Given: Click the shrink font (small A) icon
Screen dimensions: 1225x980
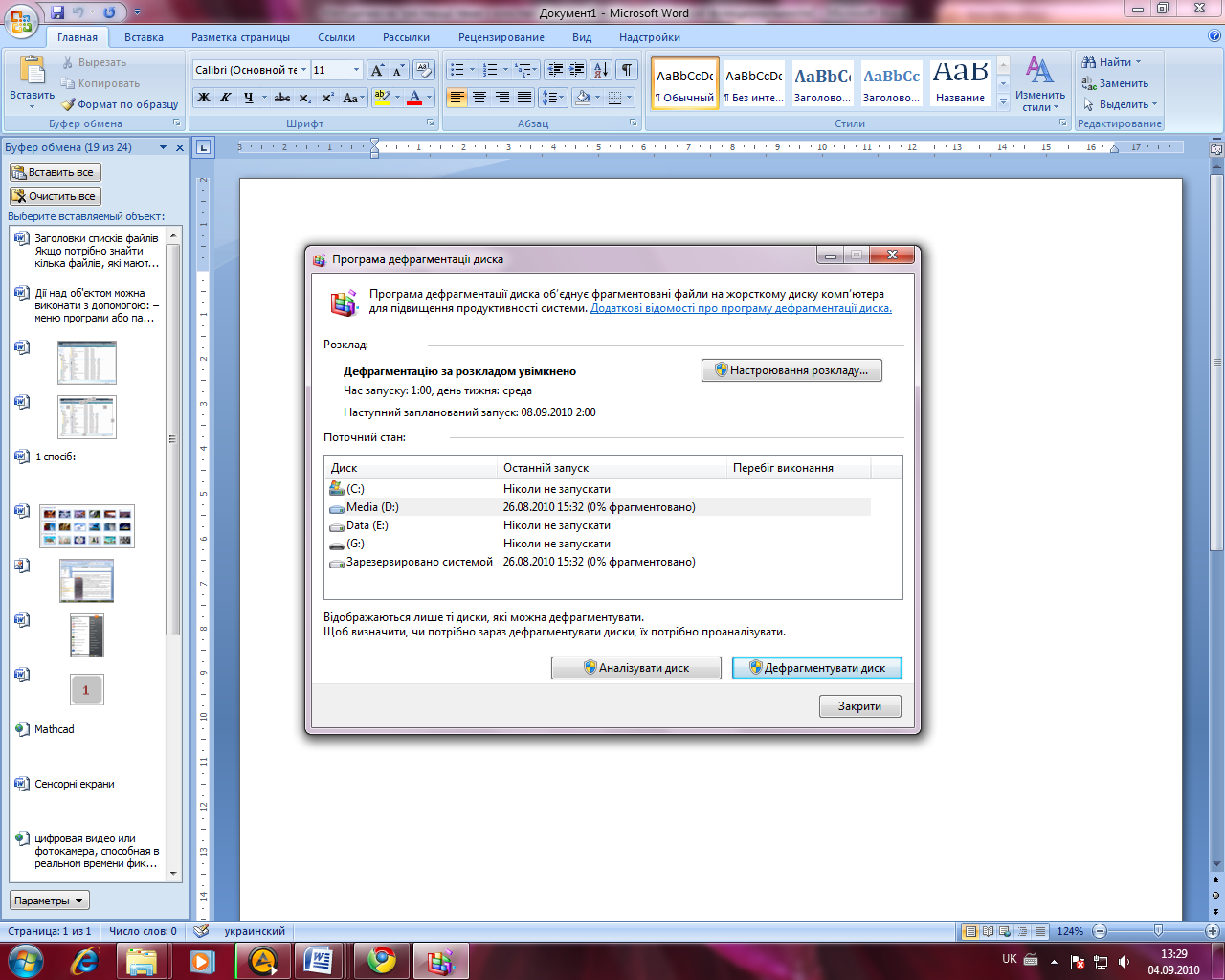Looking at the screenshot, I should click(x=398, y=70).
